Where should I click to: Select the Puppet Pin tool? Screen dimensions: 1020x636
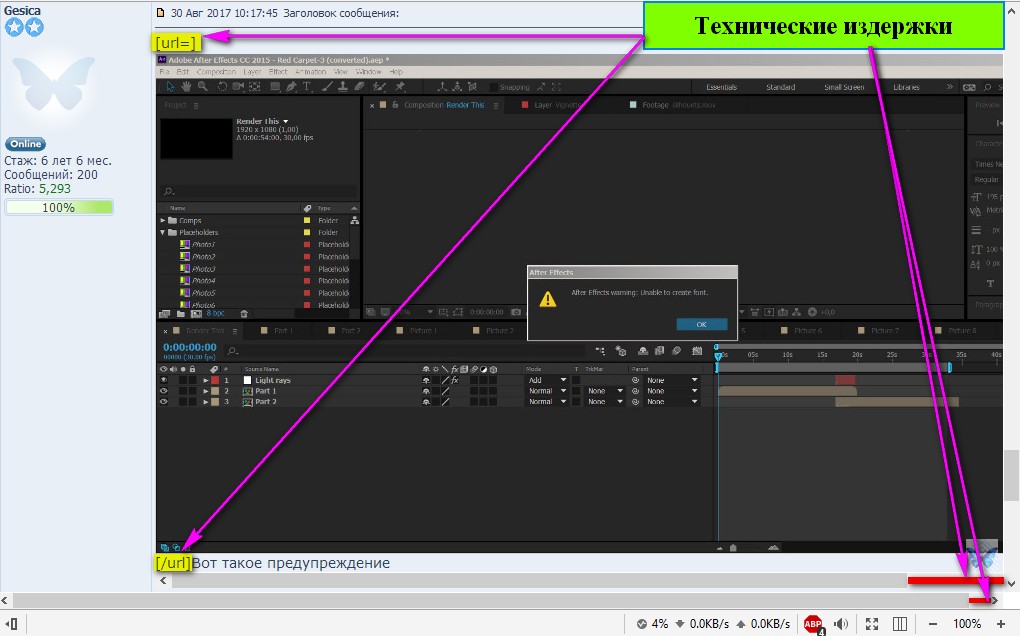tap(400, 86)
